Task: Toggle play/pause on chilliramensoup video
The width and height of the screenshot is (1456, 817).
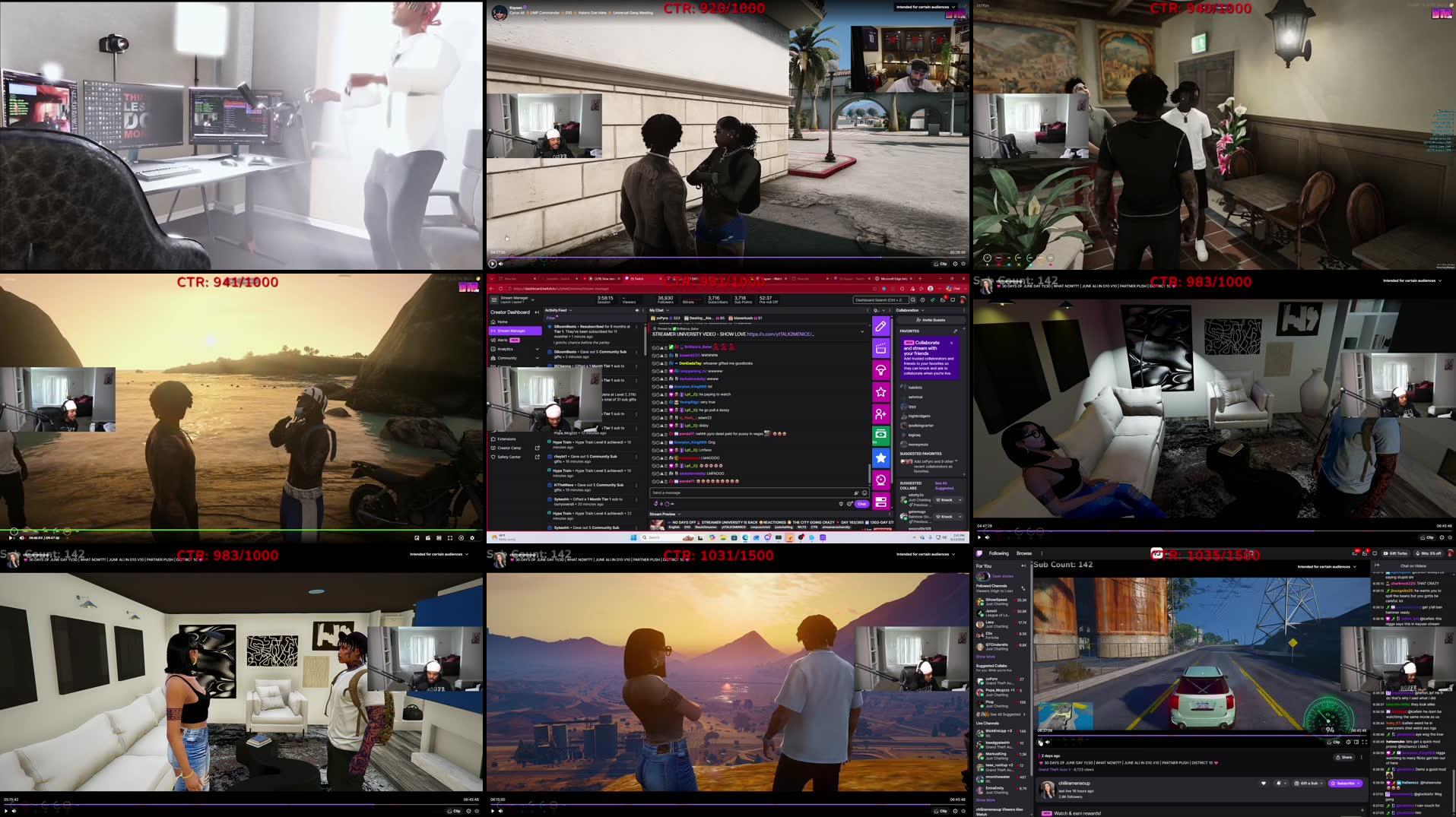Action: click(x=1040, y=742)
